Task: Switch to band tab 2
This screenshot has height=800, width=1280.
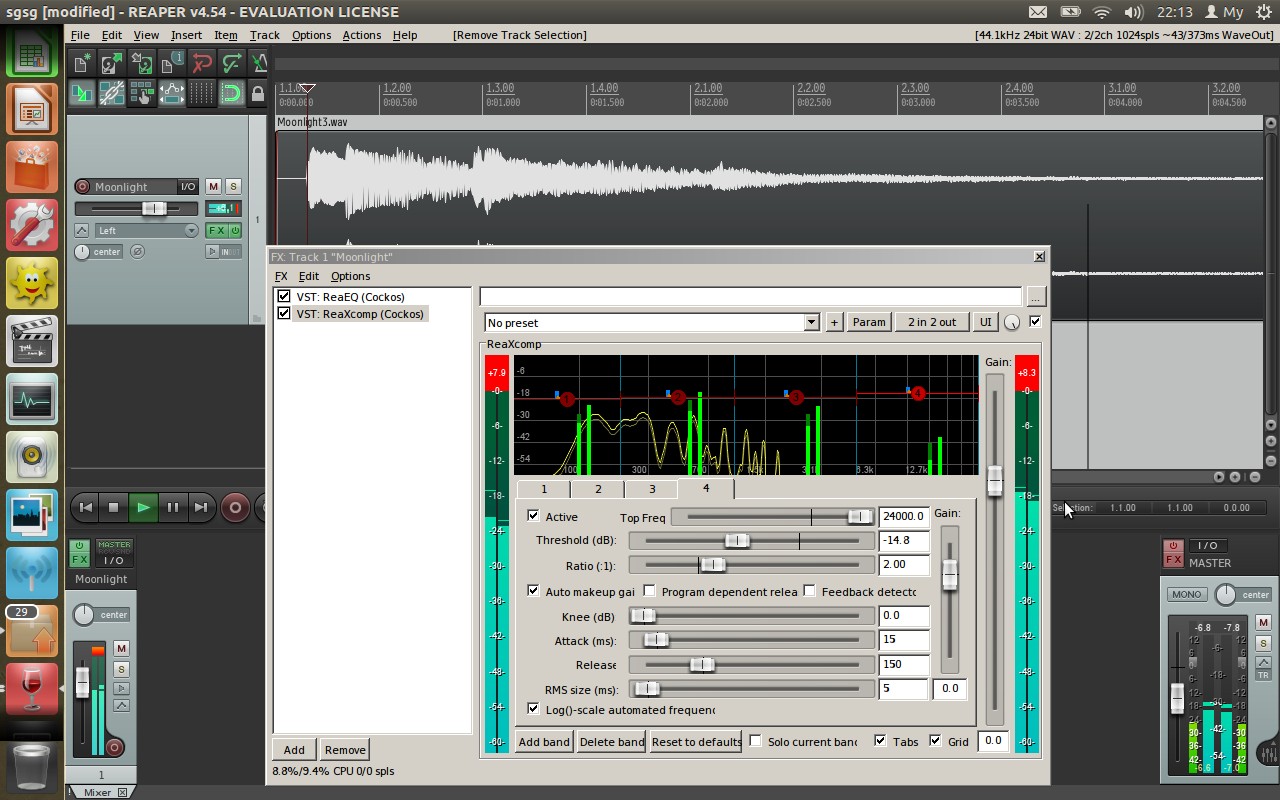Action: (x=598, y=489)
